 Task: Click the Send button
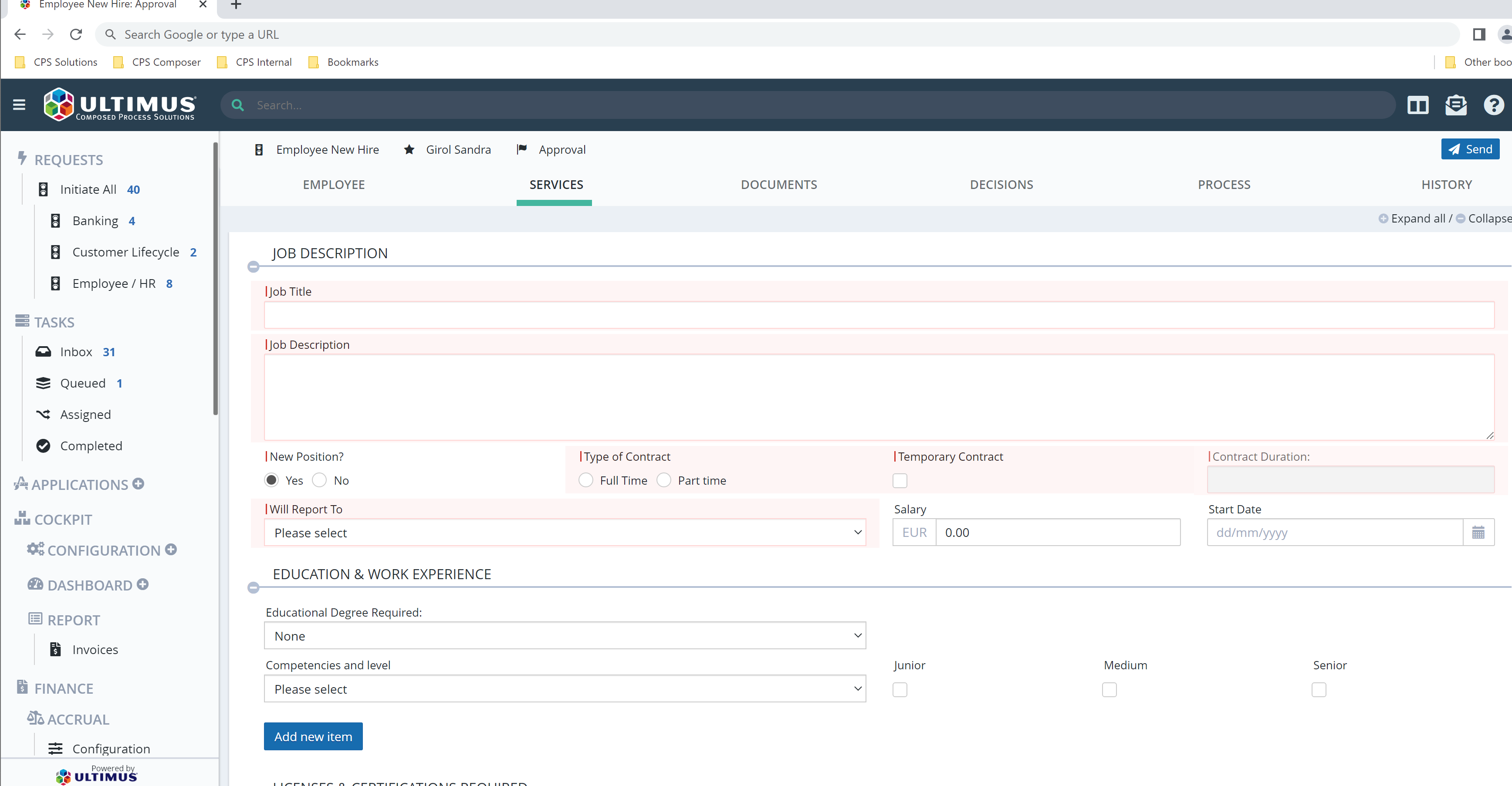(x=1470, y=148)
